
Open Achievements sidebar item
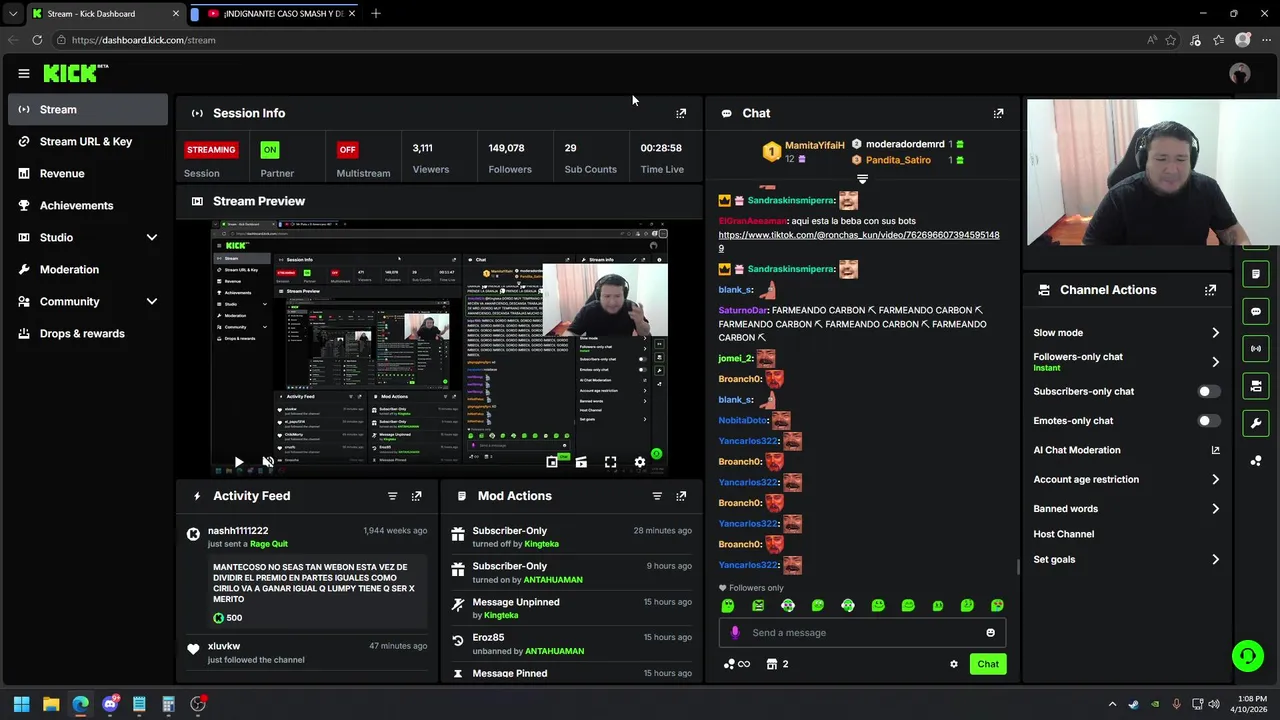[88, 205]
